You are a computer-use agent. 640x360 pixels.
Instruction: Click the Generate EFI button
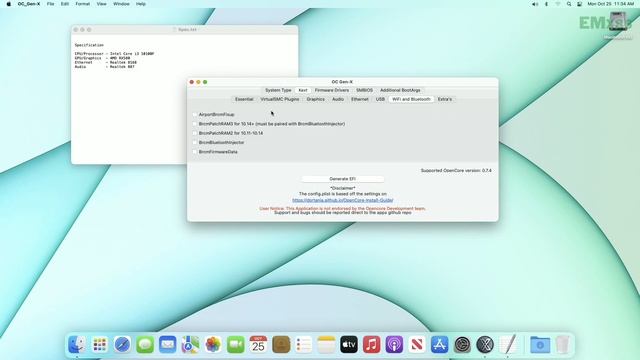[x=342, y=179]
